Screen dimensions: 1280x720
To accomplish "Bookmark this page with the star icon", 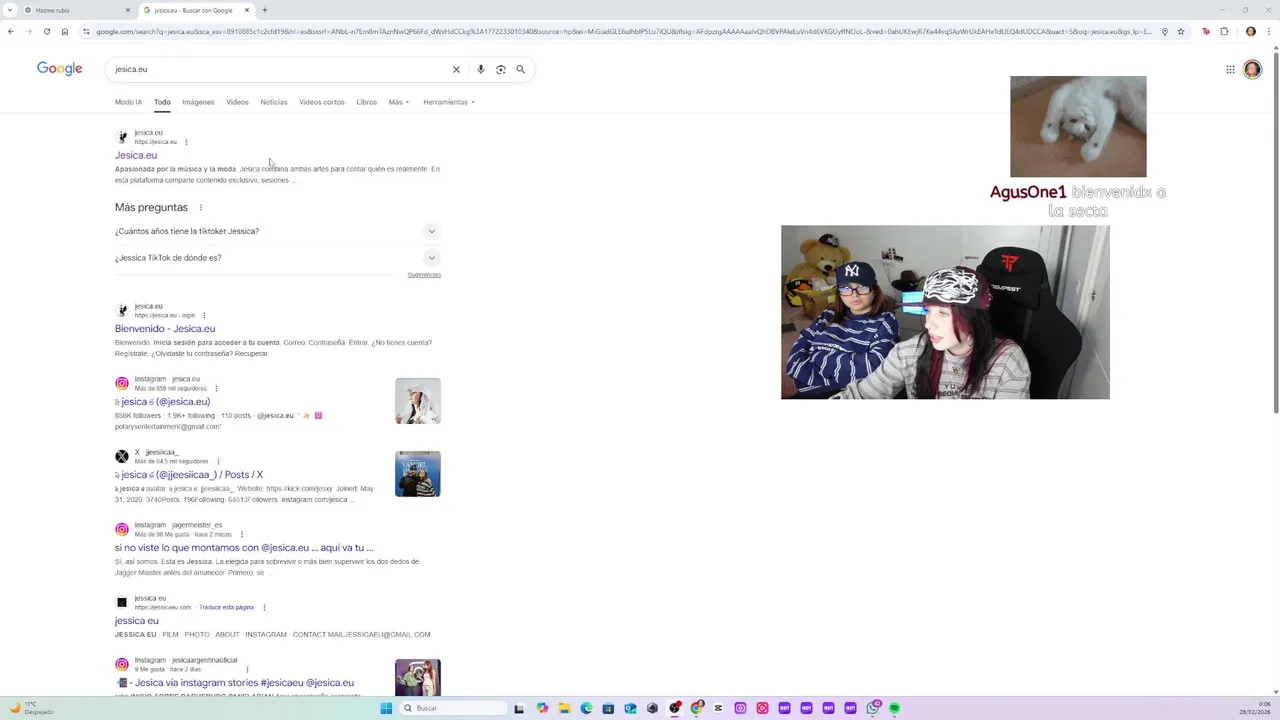I will 1181,31.
